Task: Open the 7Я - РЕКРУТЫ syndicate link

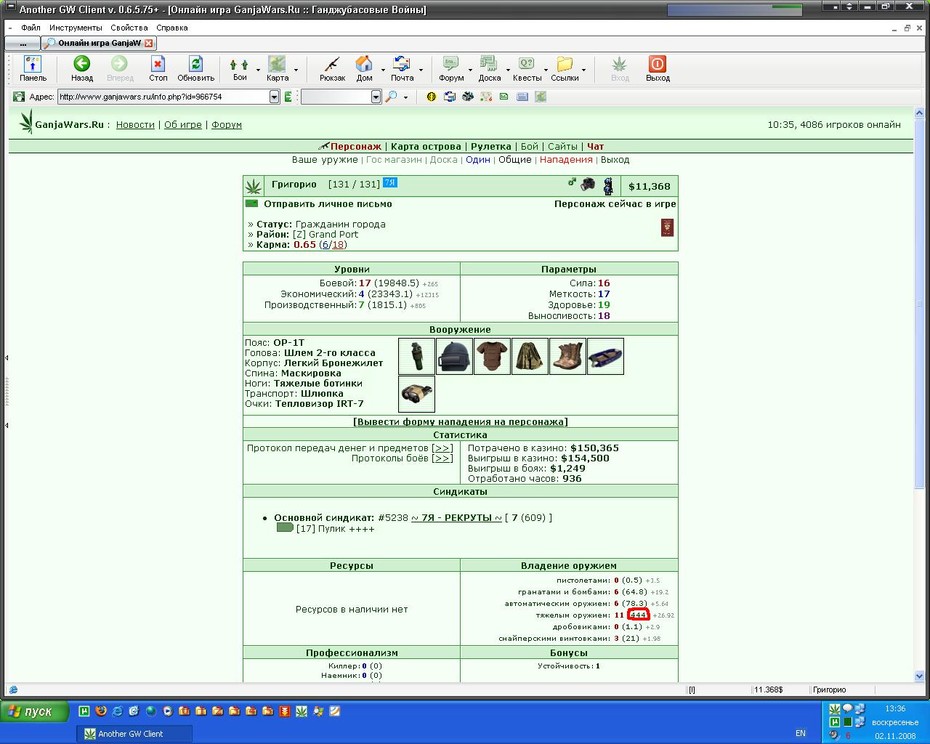Action: click(457, 517)
